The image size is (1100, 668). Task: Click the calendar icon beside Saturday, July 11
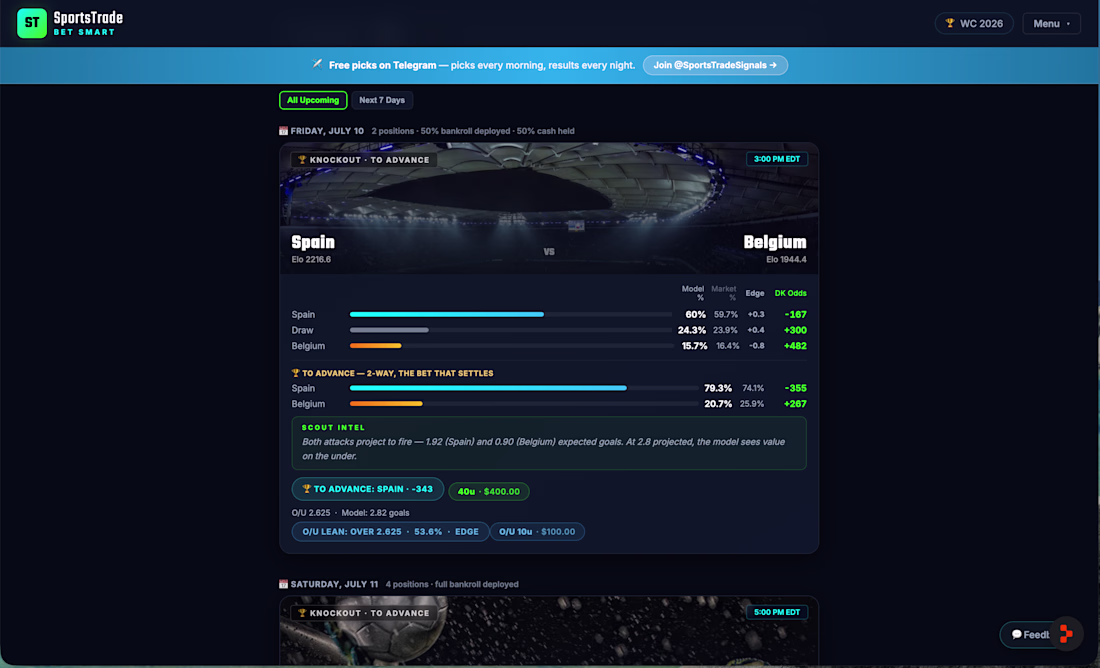(x=283, y=584)
